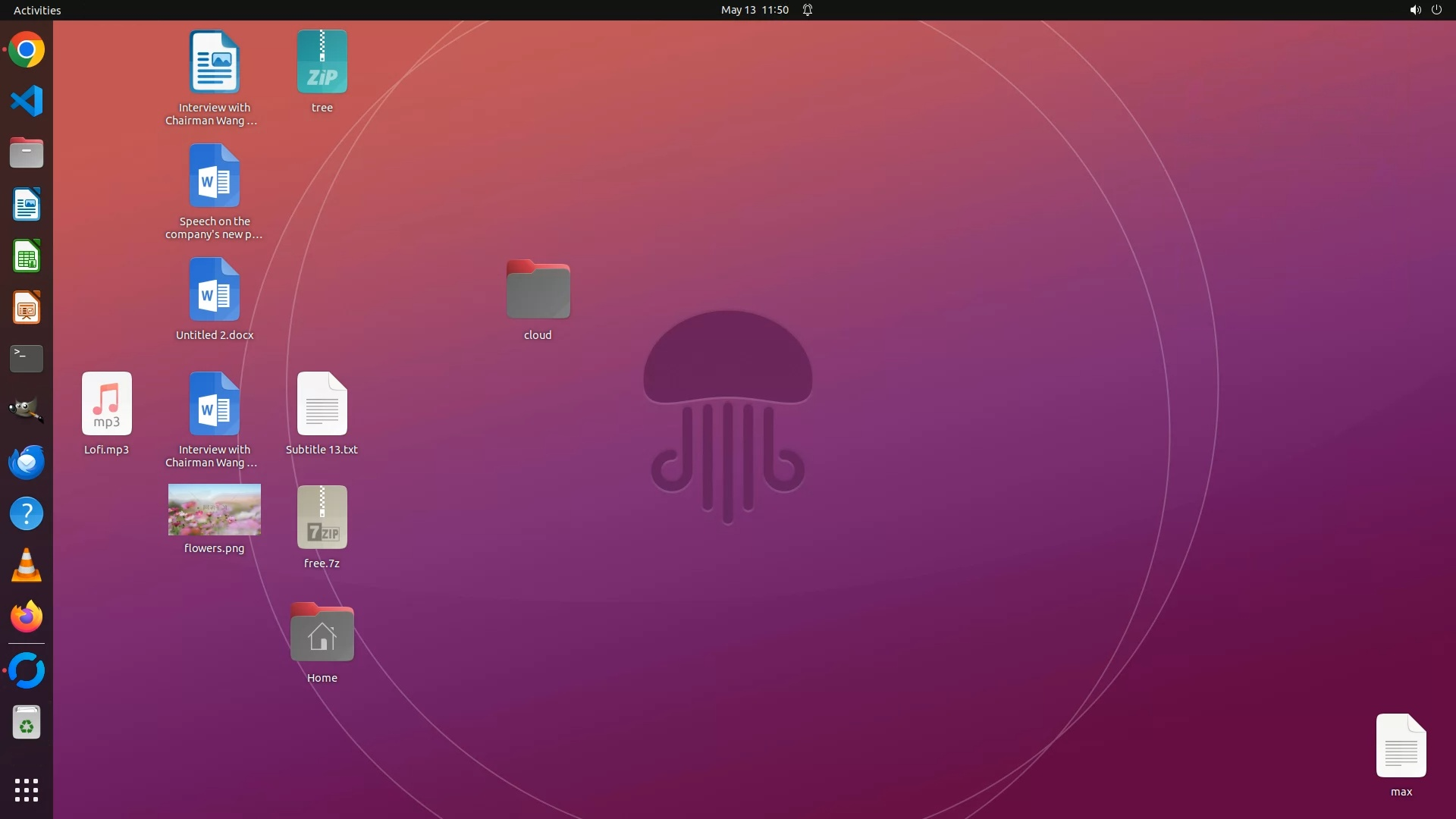Launch Visual Studio Code from dock
This screenshot has width=1456, height=819.
click(x=27, y=101)
